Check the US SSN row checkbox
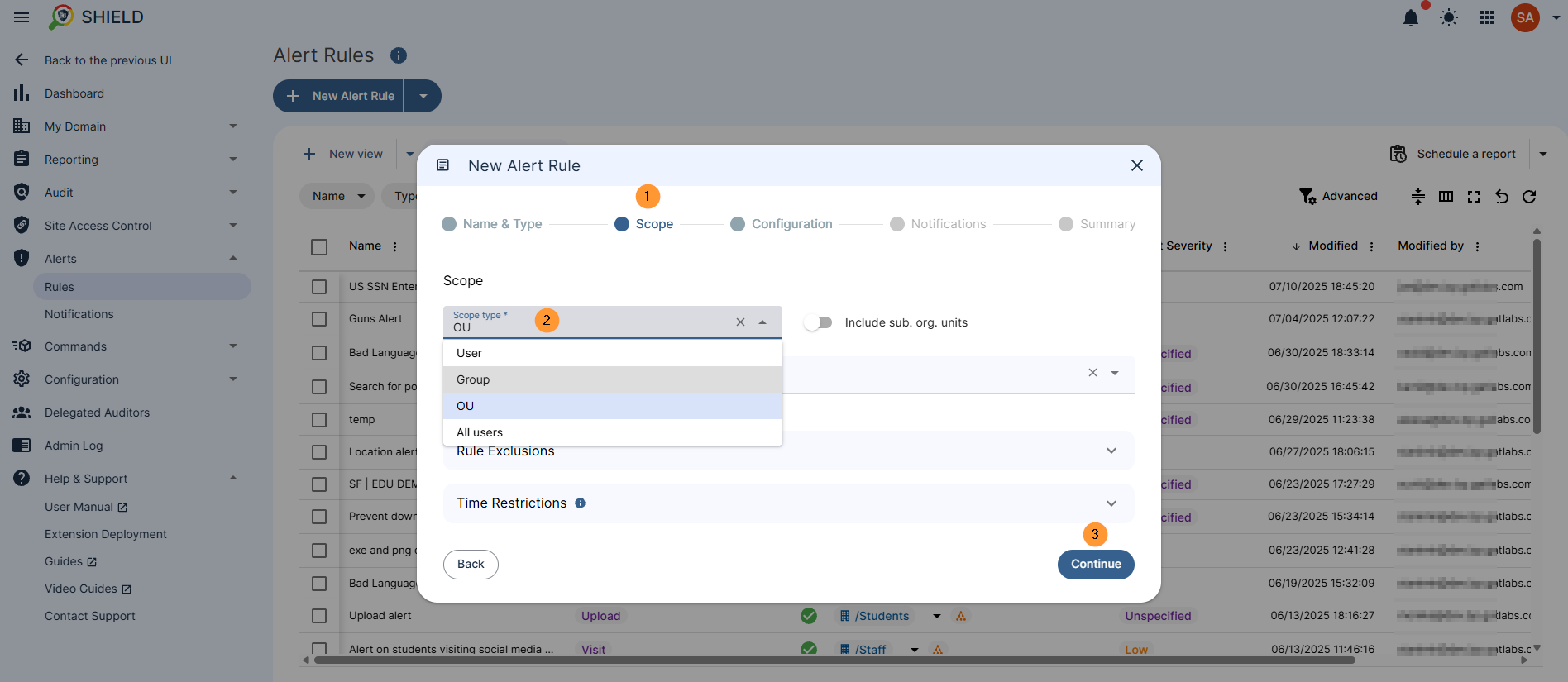This screenshot has height=682, width=1568. 319,287
